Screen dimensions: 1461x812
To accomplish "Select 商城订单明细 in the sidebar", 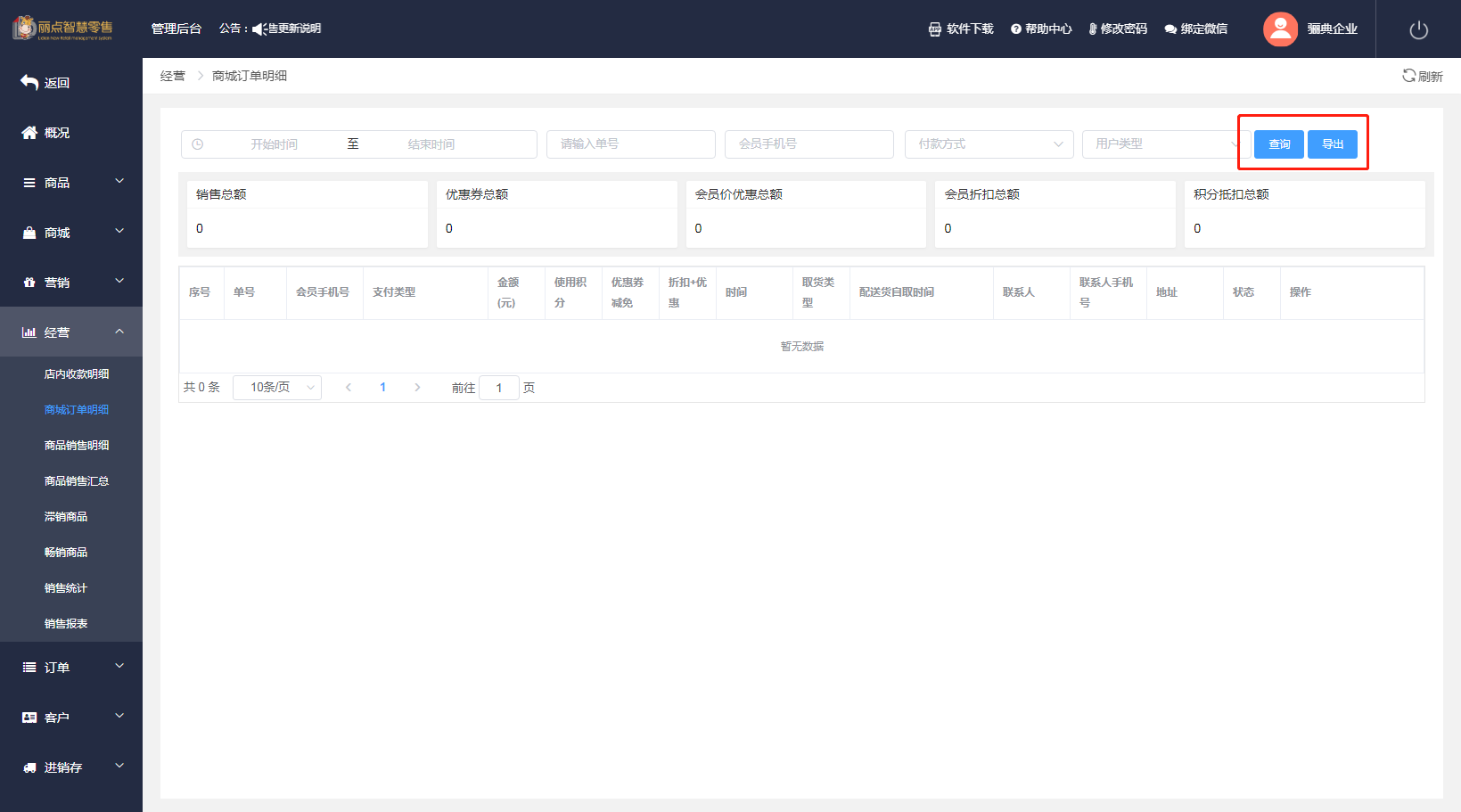I will coord(77,410).
